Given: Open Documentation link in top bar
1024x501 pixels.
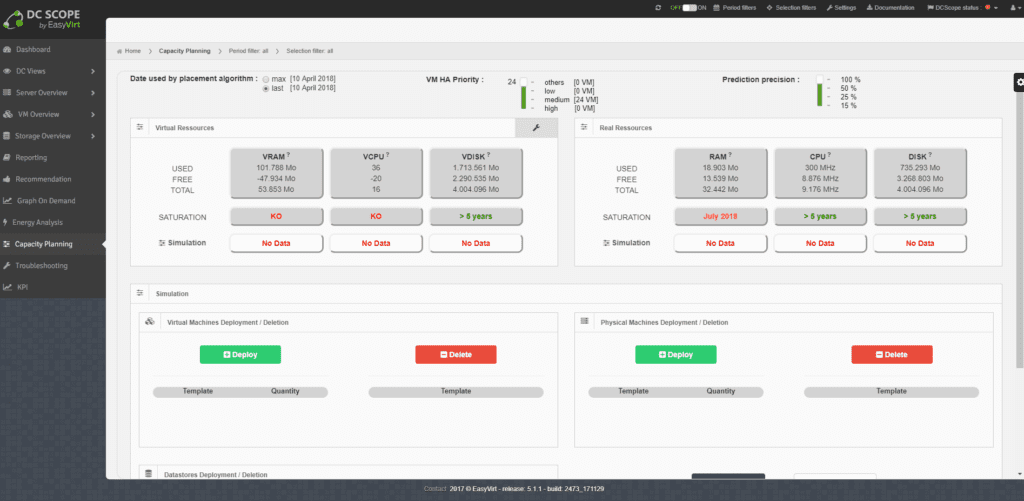Looking at the screenshot, I should click(890, 8).
